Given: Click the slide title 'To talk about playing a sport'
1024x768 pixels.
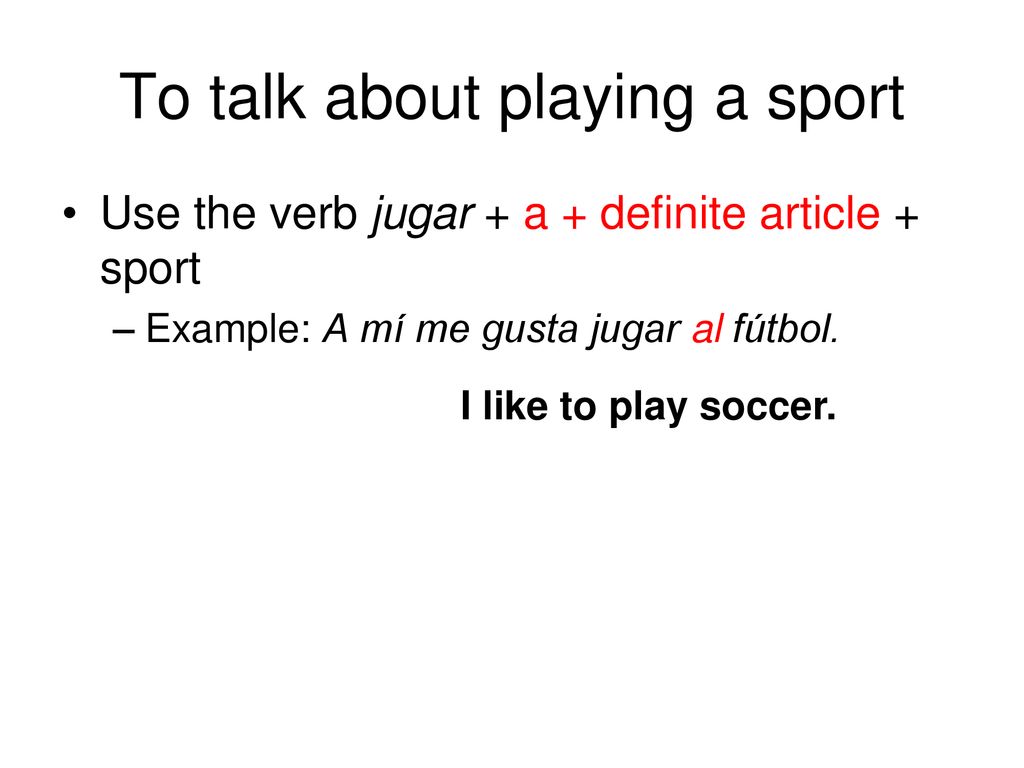Looking at the screenshot, I should pyautogui.click(x=512, y=98).
